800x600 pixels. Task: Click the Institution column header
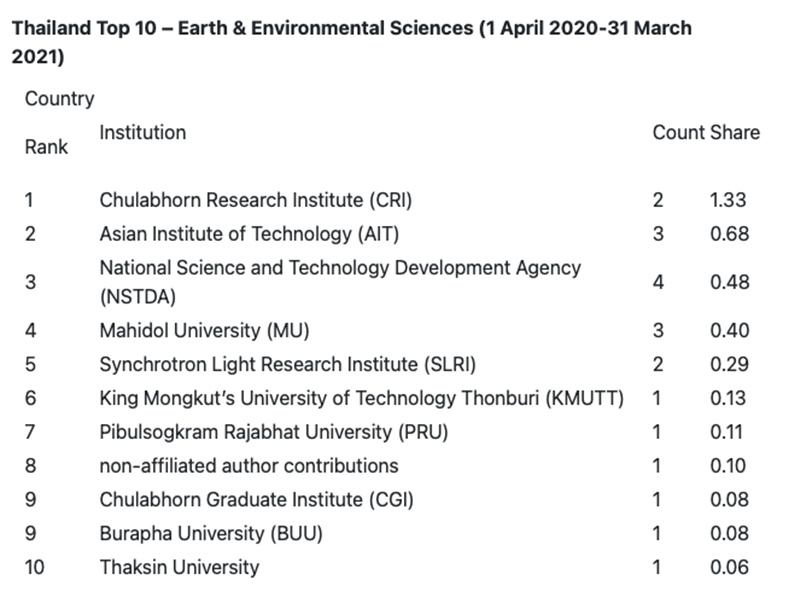click(x=142, y=132)
